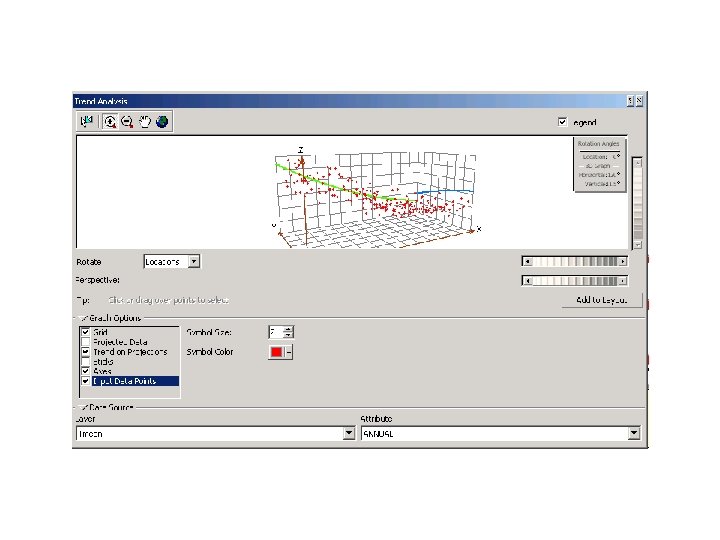Viewport: 720px width, 540px height.
Task: Click the Add to Layout button
Action: click(x=602, y=300)
